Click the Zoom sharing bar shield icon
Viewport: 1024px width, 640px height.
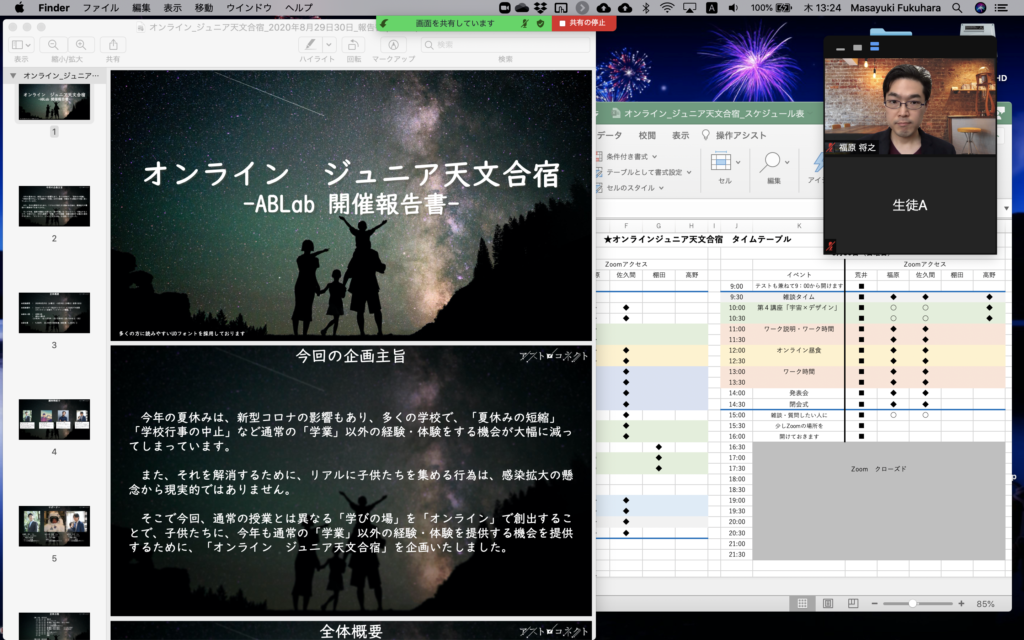[540, 23]
